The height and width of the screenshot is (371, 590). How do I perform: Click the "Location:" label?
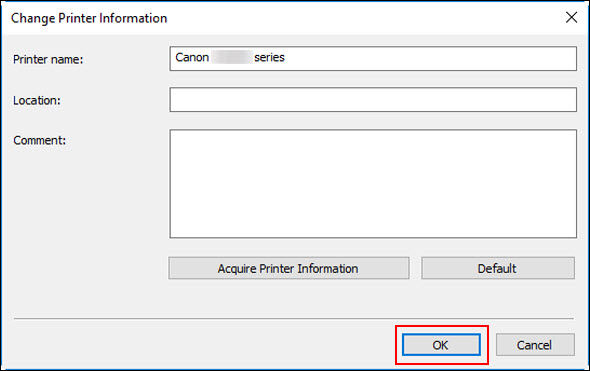coord(36,100)
